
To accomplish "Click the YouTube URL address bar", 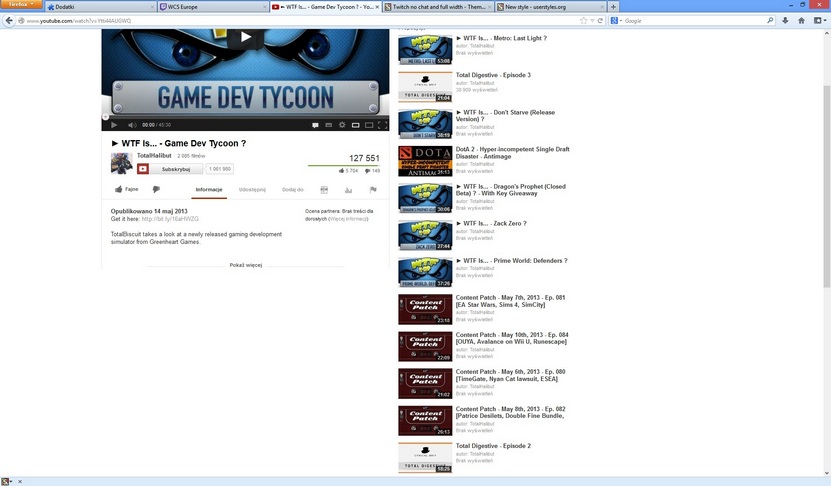I will coord(297,21).
